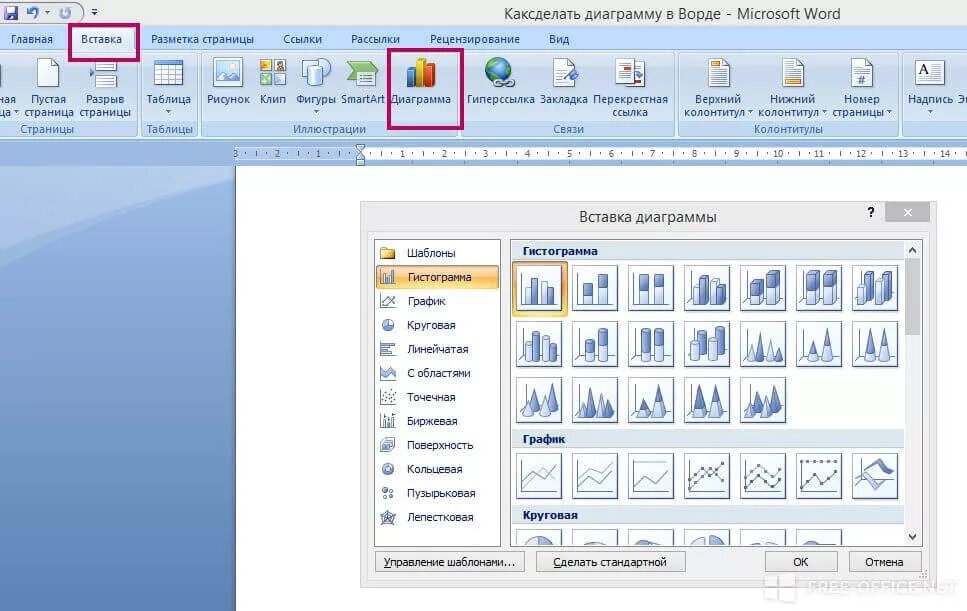Select the 3-D line chart thumbnail

pyautogui.click(x=874, y=475)
